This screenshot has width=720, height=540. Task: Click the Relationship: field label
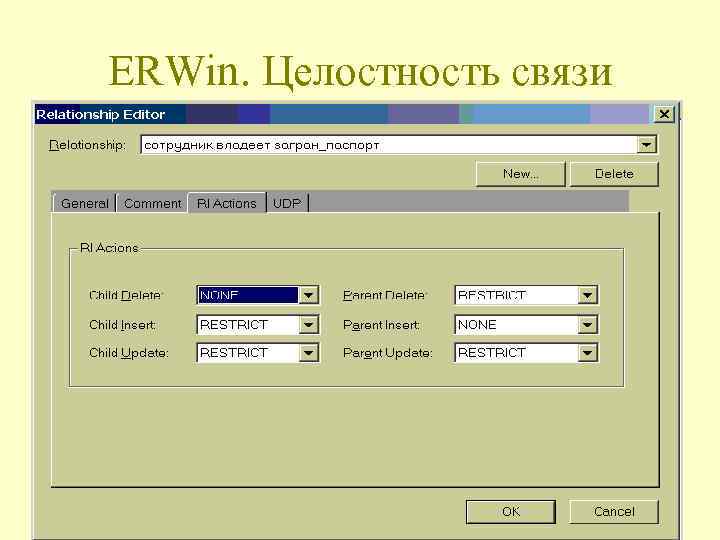[87, 145]
